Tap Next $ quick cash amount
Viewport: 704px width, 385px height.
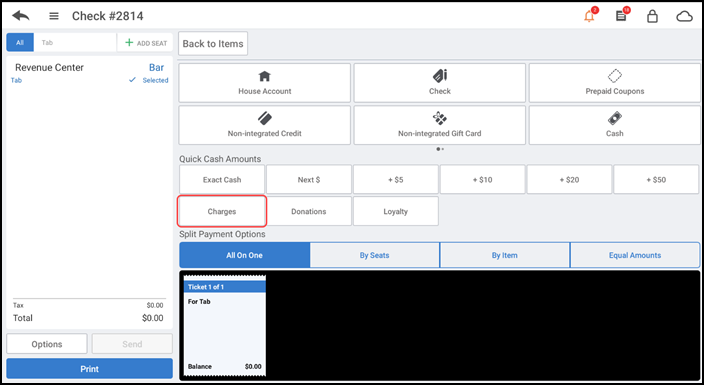point(309,180)
